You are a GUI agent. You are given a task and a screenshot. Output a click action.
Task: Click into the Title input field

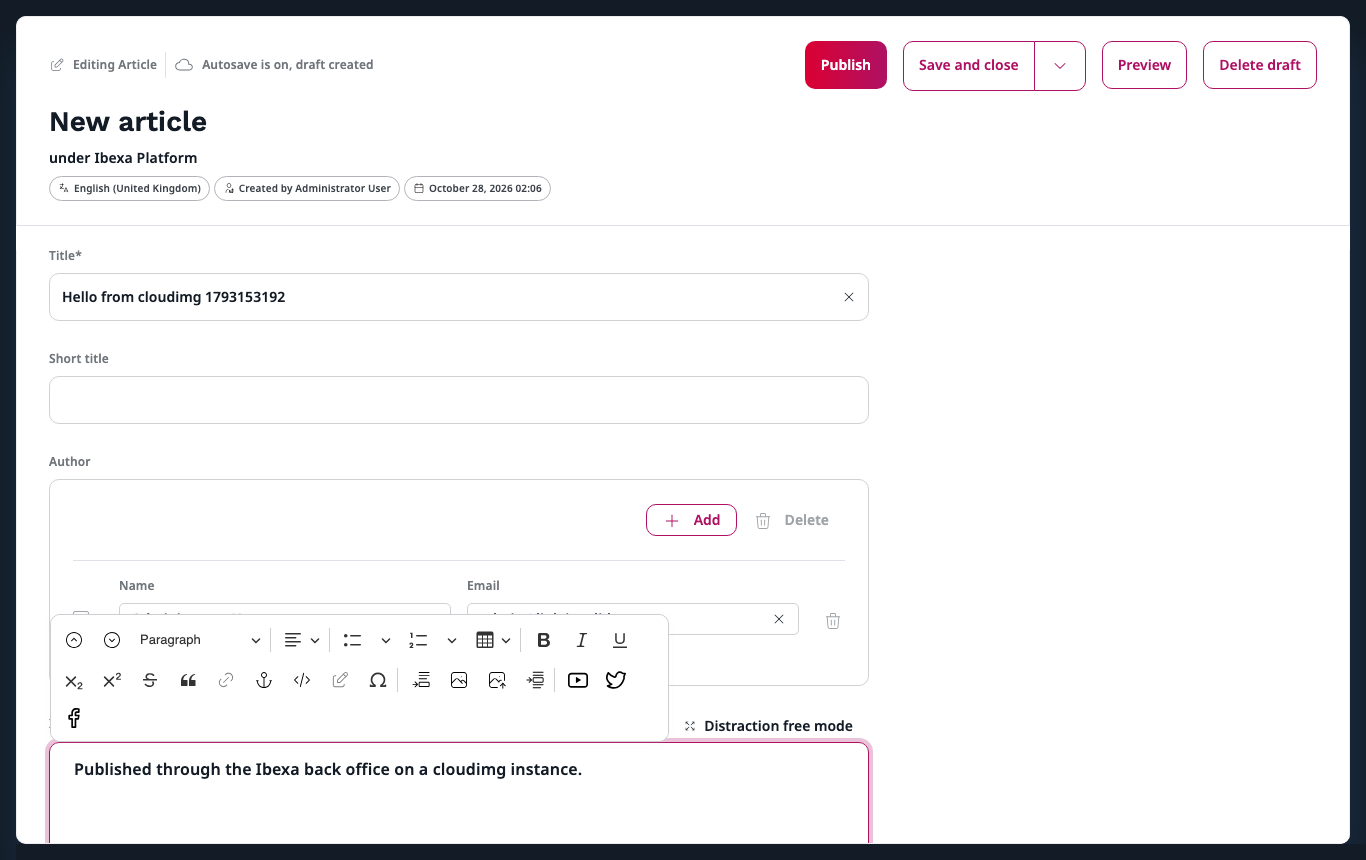pyautogui.click(x=459, y=297)
